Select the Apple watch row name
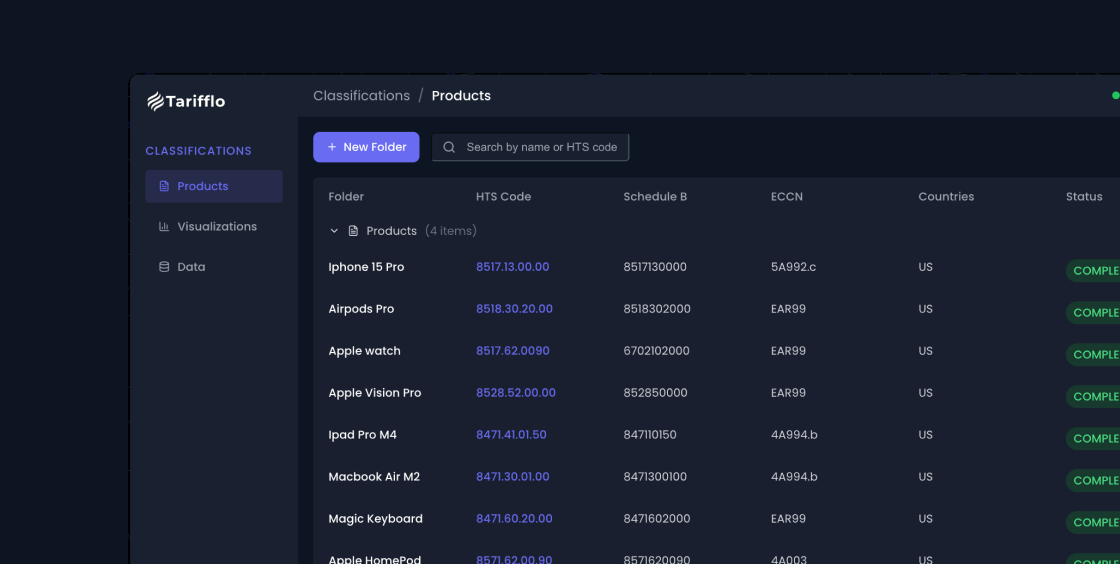 pos(364,351)
